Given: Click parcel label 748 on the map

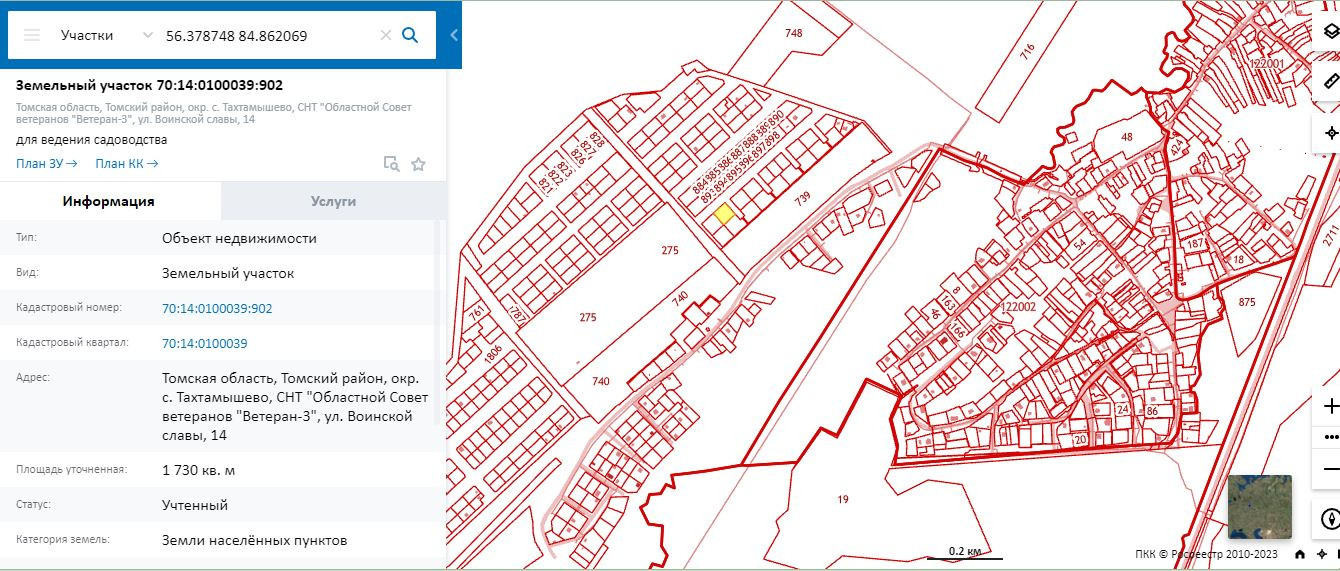Looking at the screenshot, I should tap(794, 33).
